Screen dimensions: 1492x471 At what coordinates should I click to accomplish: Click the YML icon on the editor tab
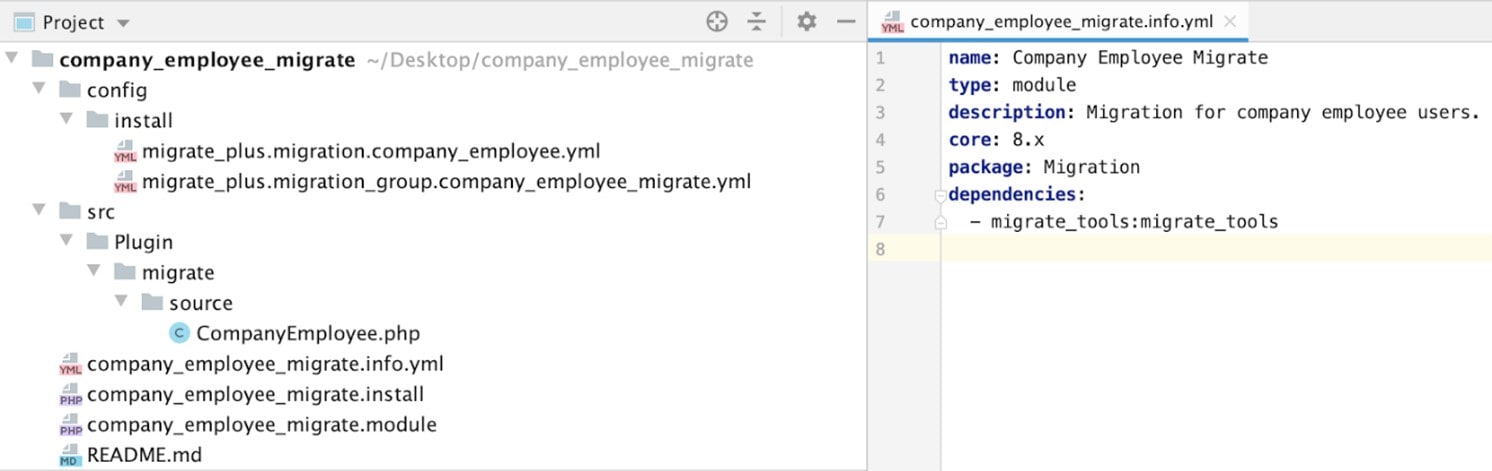892,21
